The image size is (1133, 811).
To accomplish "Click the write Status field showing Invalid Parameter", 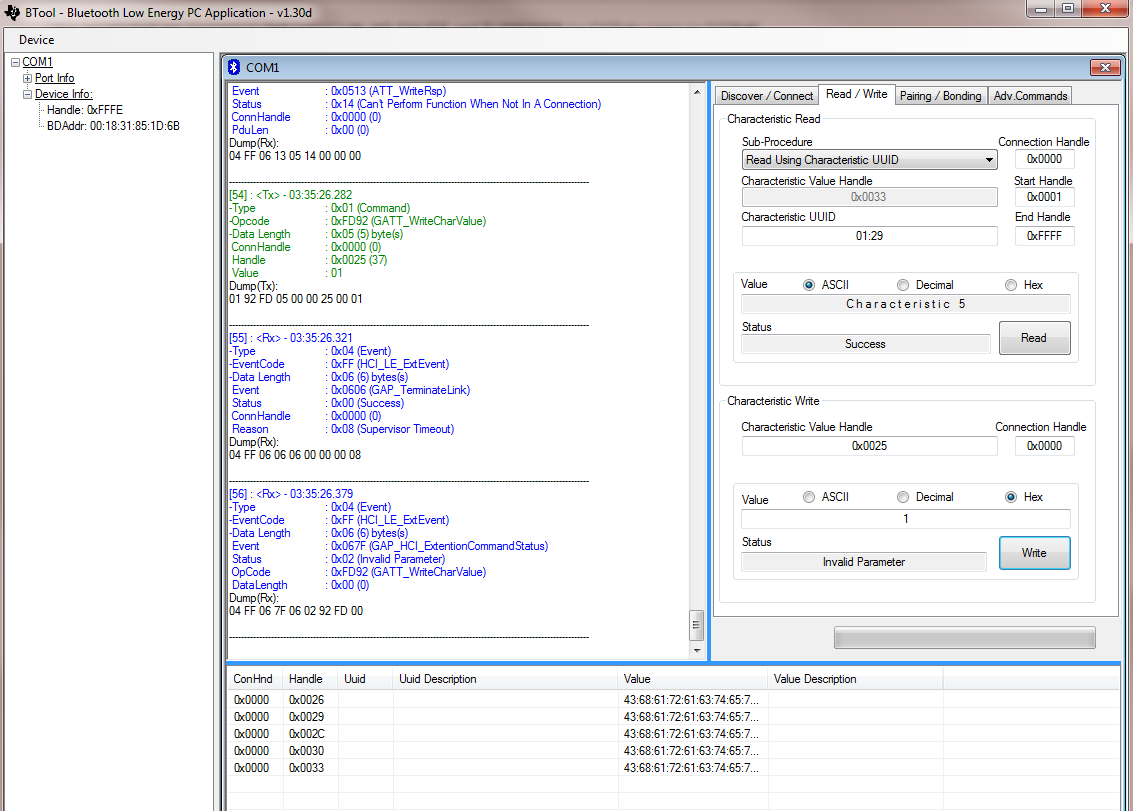I will pyautogui.click(x=863, y=562).
